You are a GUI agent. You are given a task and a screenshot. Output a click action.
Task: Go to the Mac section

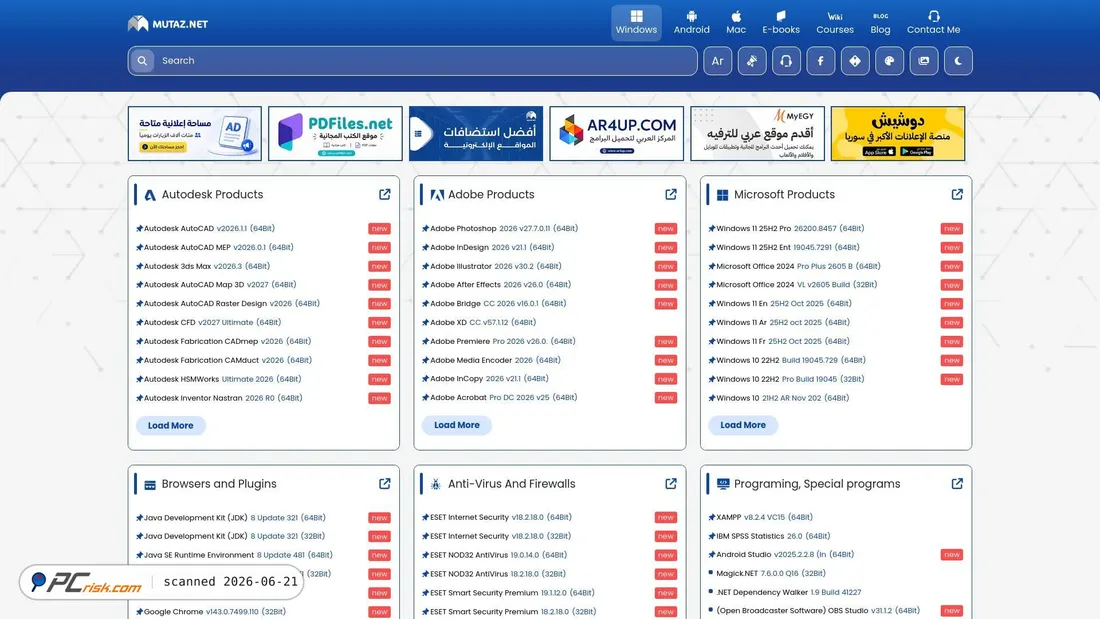pyautogui.click(x=736, y=22)
